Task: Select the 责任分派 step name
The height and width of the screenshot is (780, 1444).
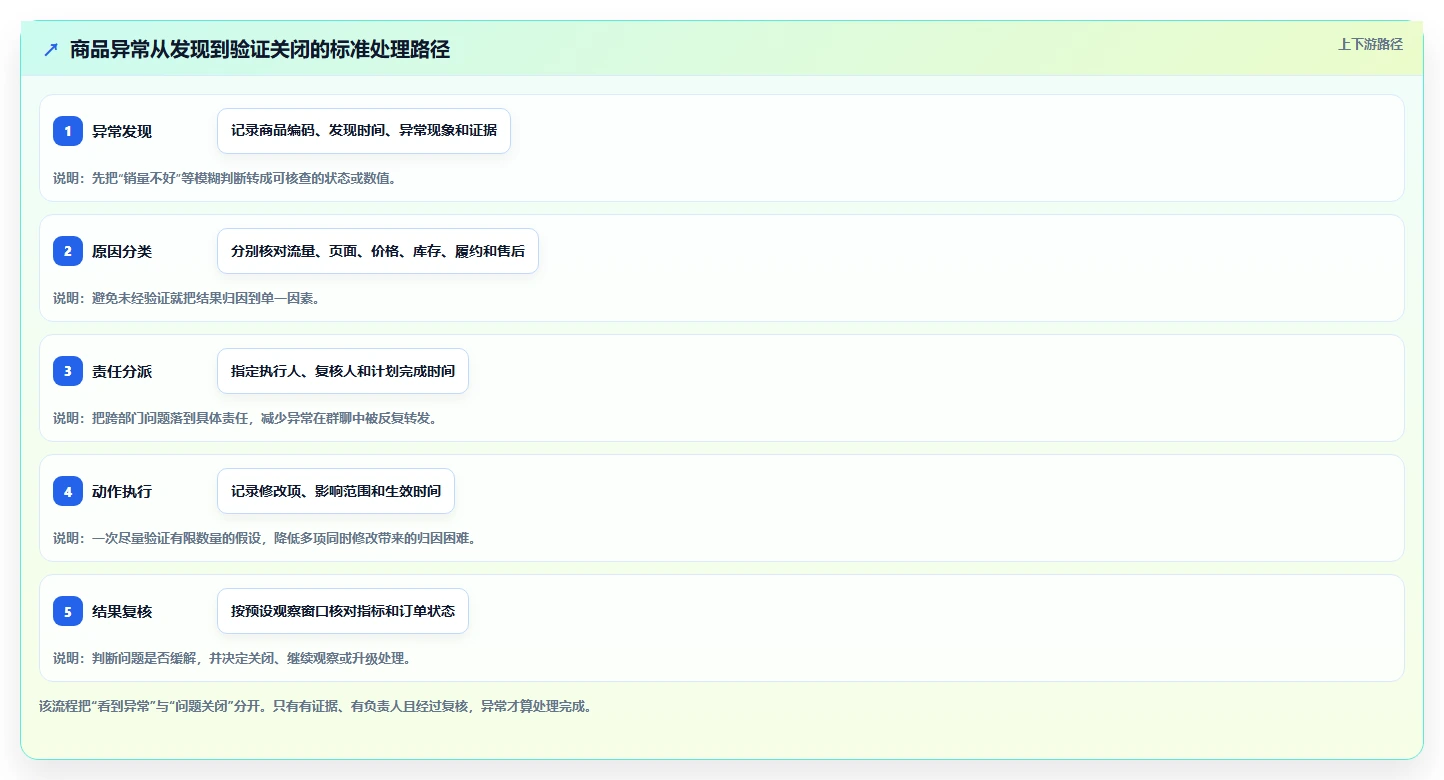Action: (122, 371)
